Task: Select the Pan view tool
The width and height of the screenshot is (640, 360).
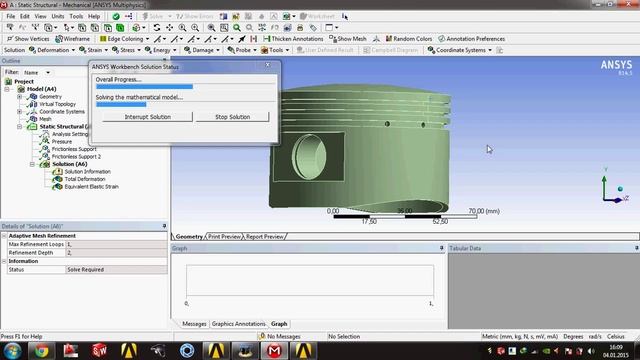Action: (169, 28)
